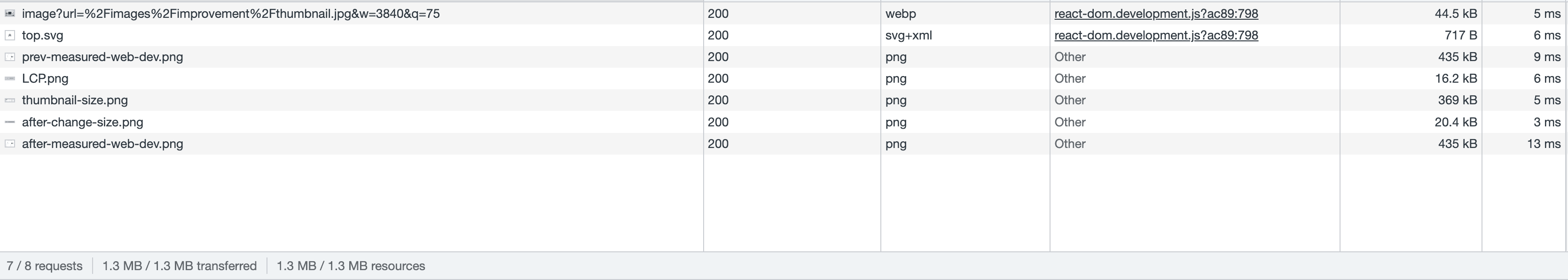Select the after-measured-web-dev.png request name

[102, 144]
